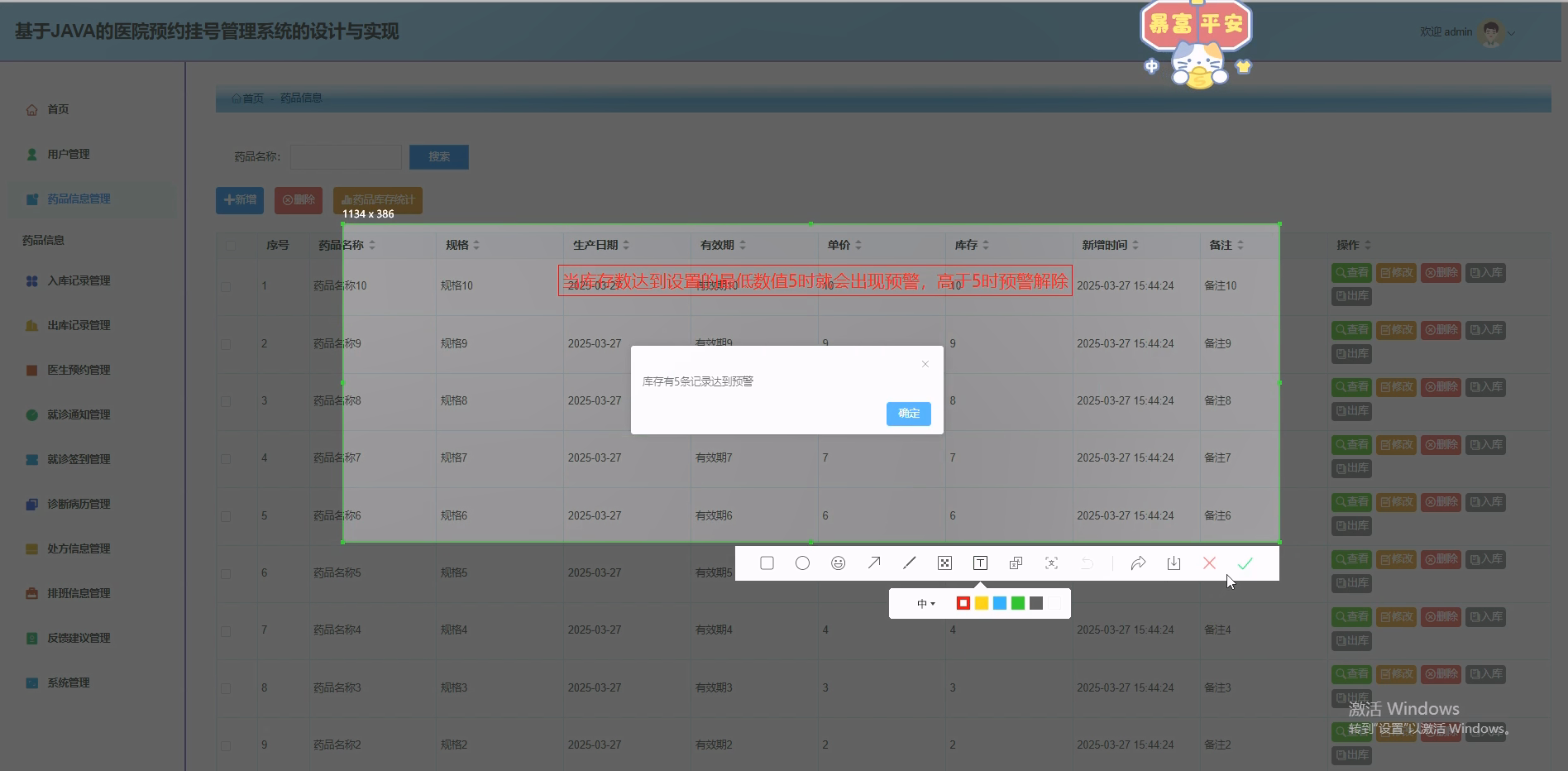Select the ellipse annotation tool
This screenshot has height=771, width=1568.
[802, 563]
